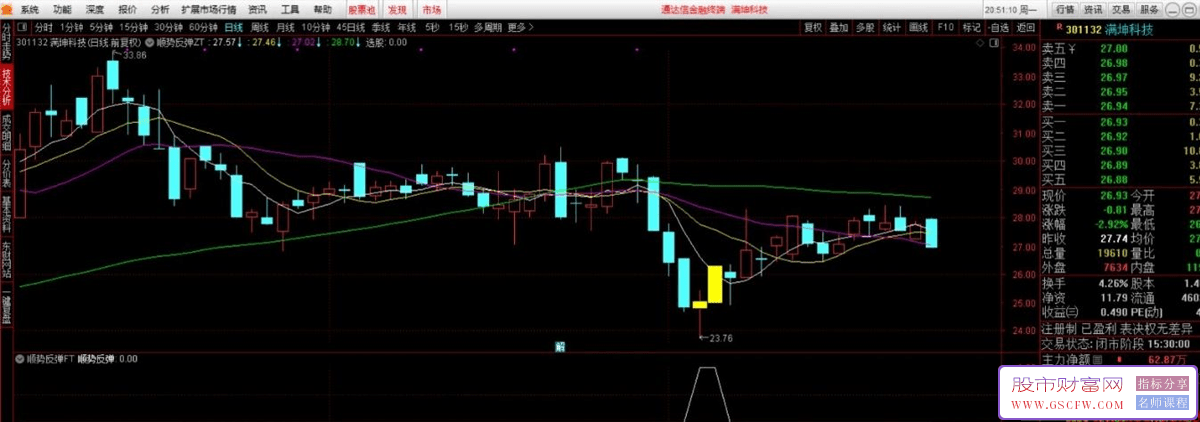
Task: Expand the 更多 periods list
Action: pos(519,27)
